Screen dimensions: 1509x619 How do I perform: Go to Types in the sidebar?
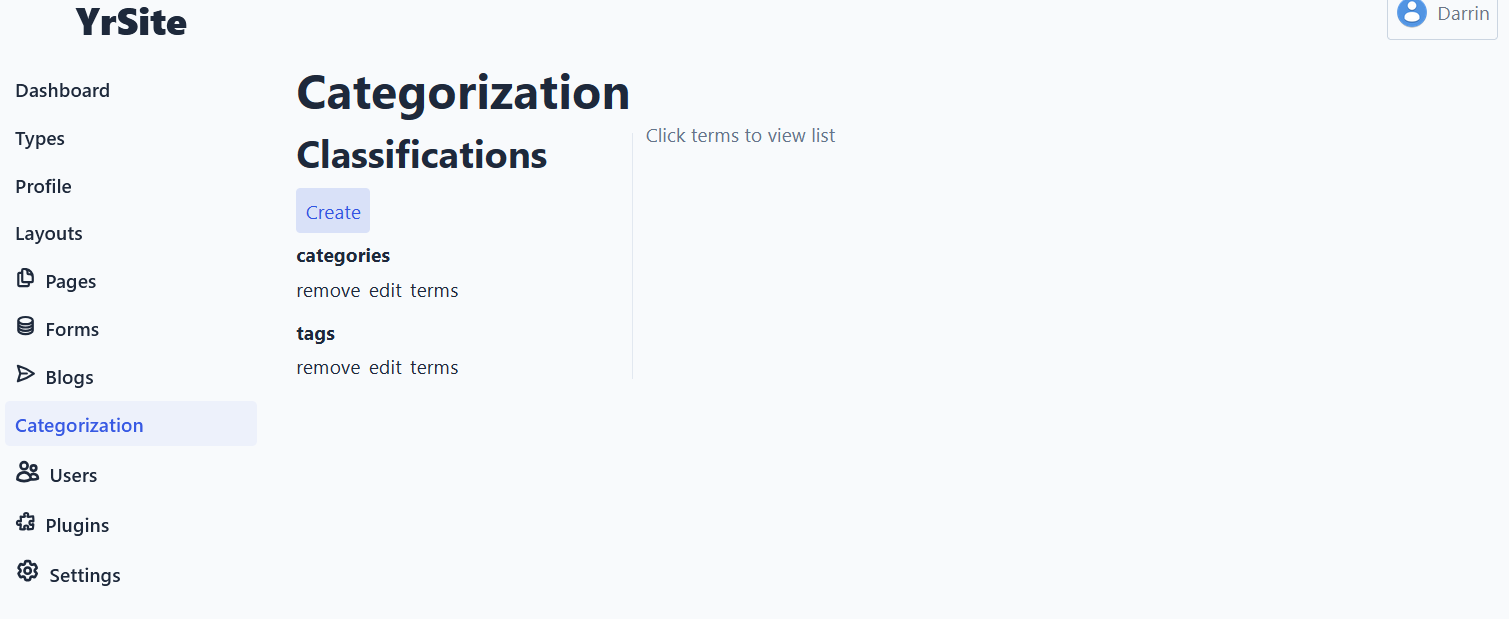131,139
